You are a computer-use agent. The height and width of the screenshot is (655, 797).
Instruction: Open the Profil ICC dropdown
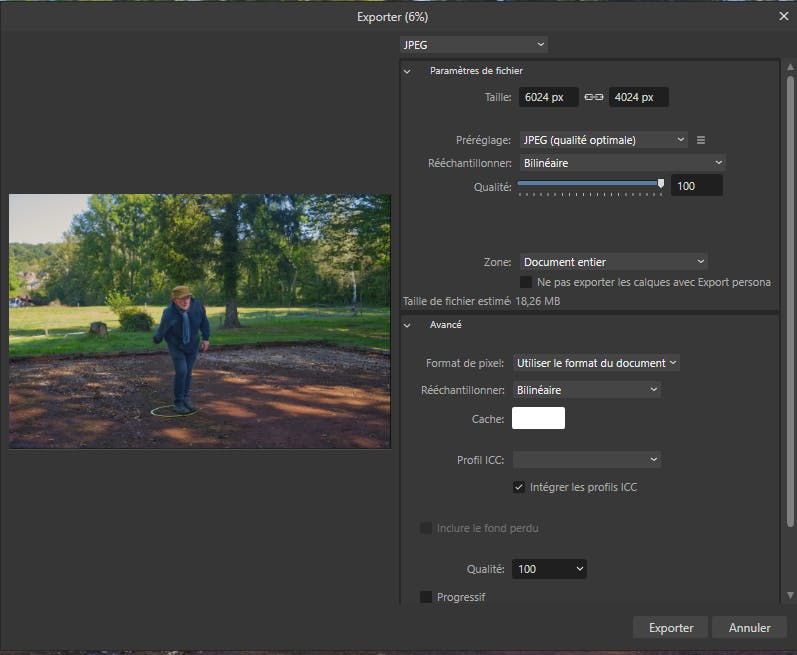pyautogui.click(x=587, y=459)
